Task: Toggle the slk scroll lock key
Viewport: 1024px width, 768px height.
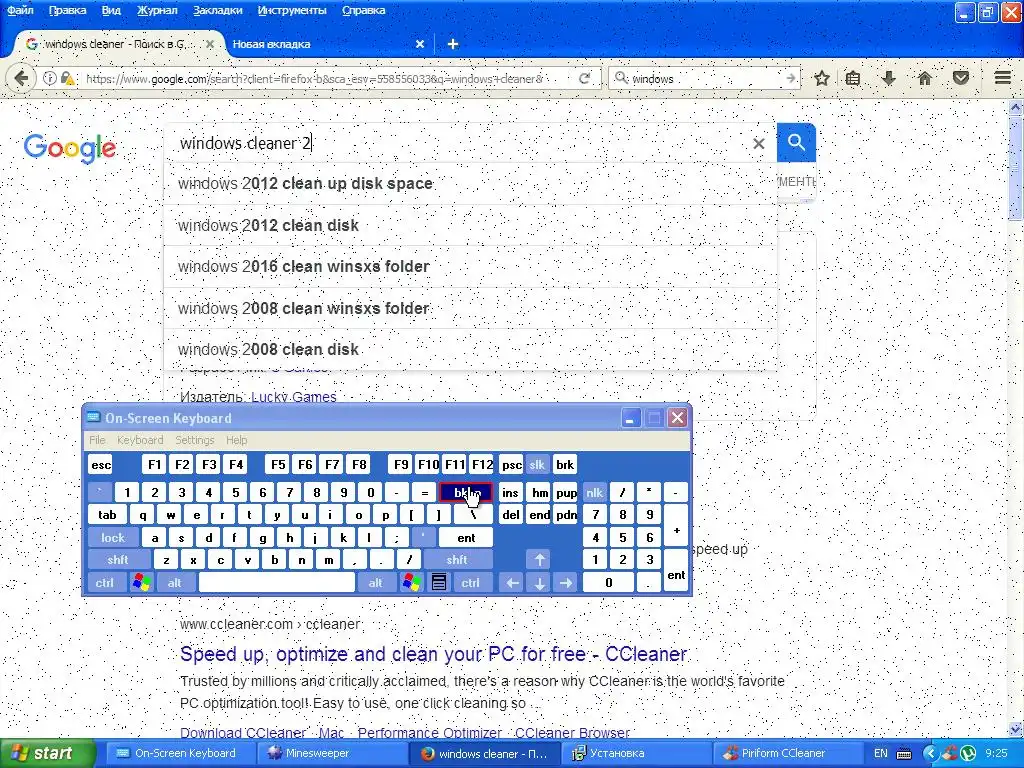Action: [x=537, y=465]
